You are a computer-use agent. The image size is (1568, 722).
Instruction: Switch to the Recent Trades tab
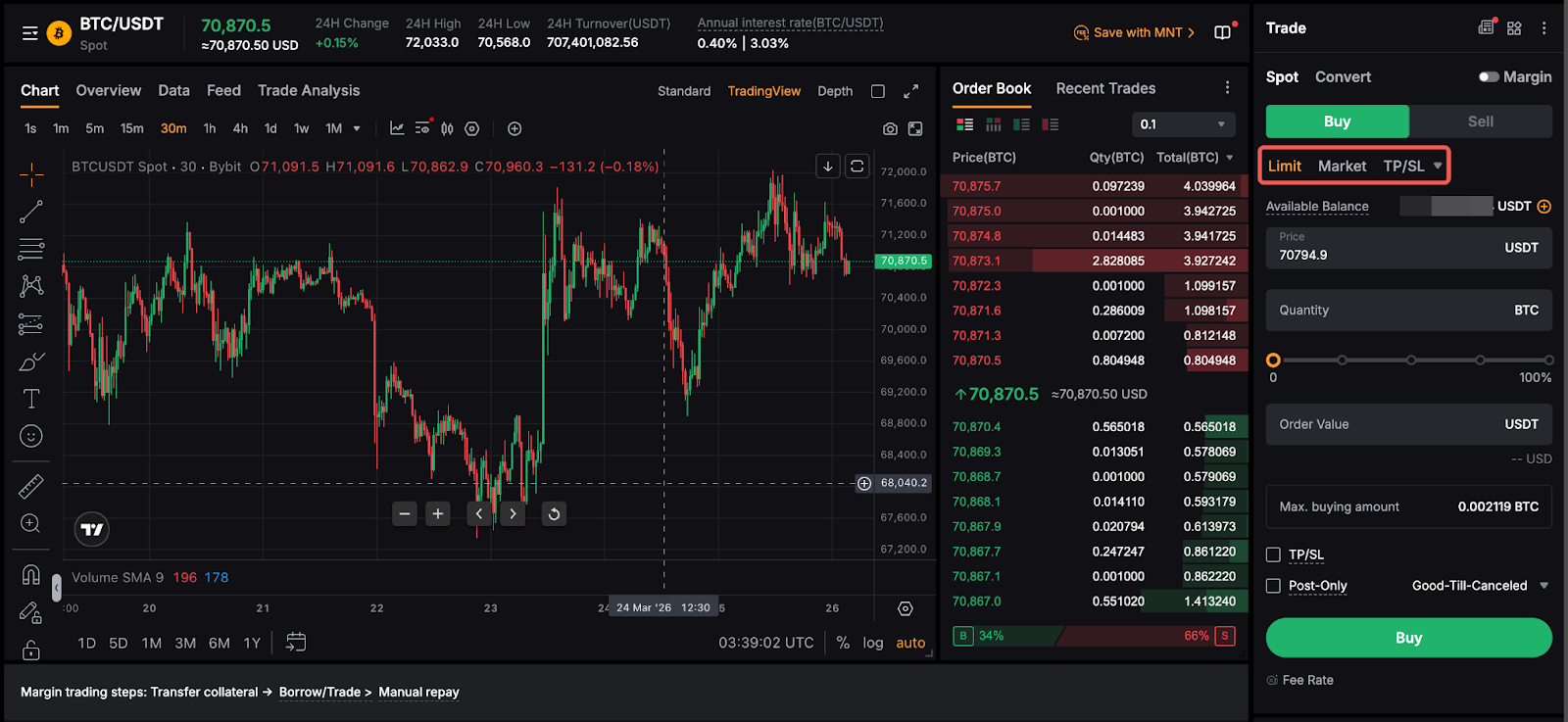(1105, 88)
